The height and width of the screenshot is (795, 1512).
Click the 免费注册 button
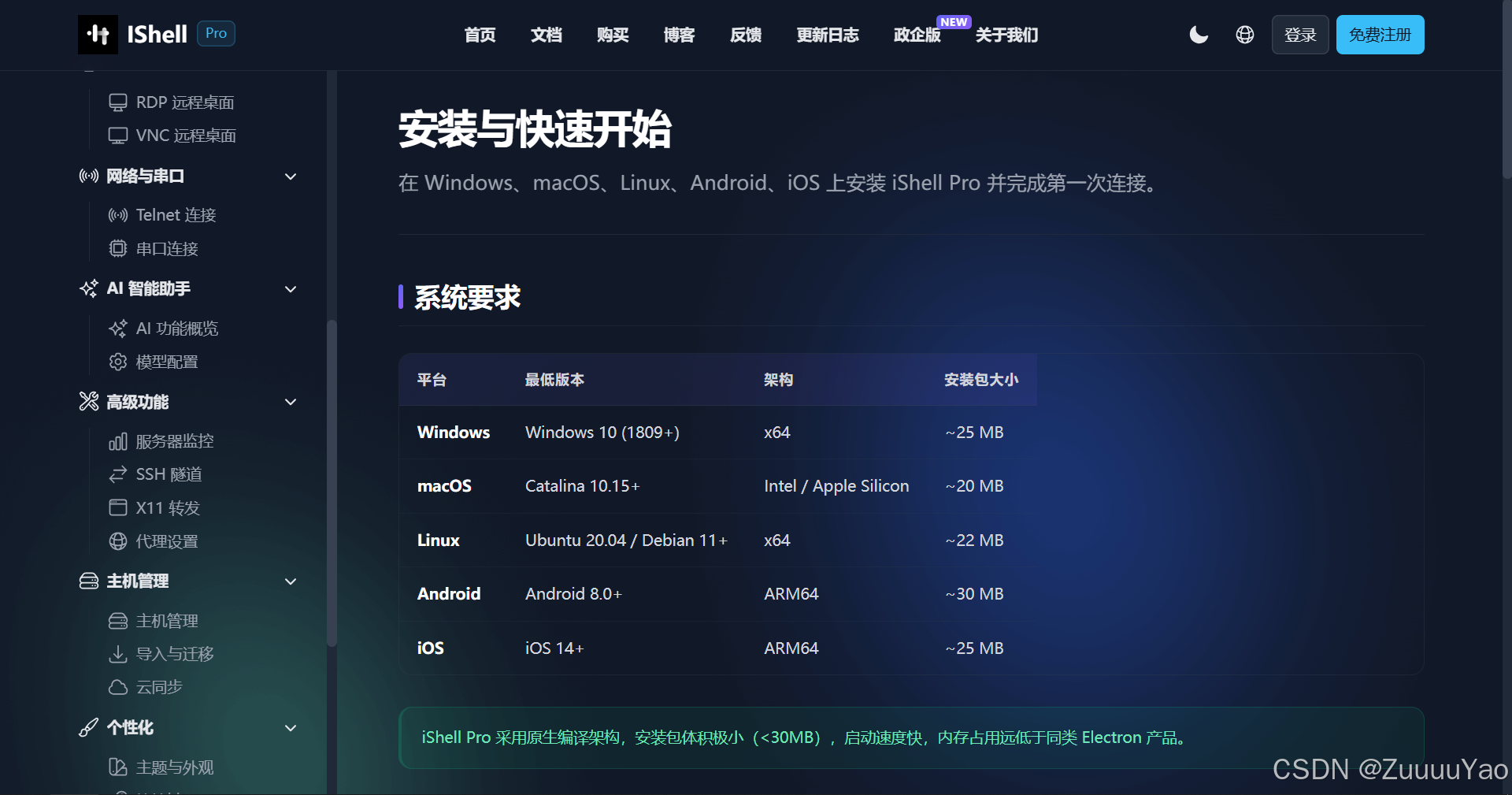pos(1380,35)
